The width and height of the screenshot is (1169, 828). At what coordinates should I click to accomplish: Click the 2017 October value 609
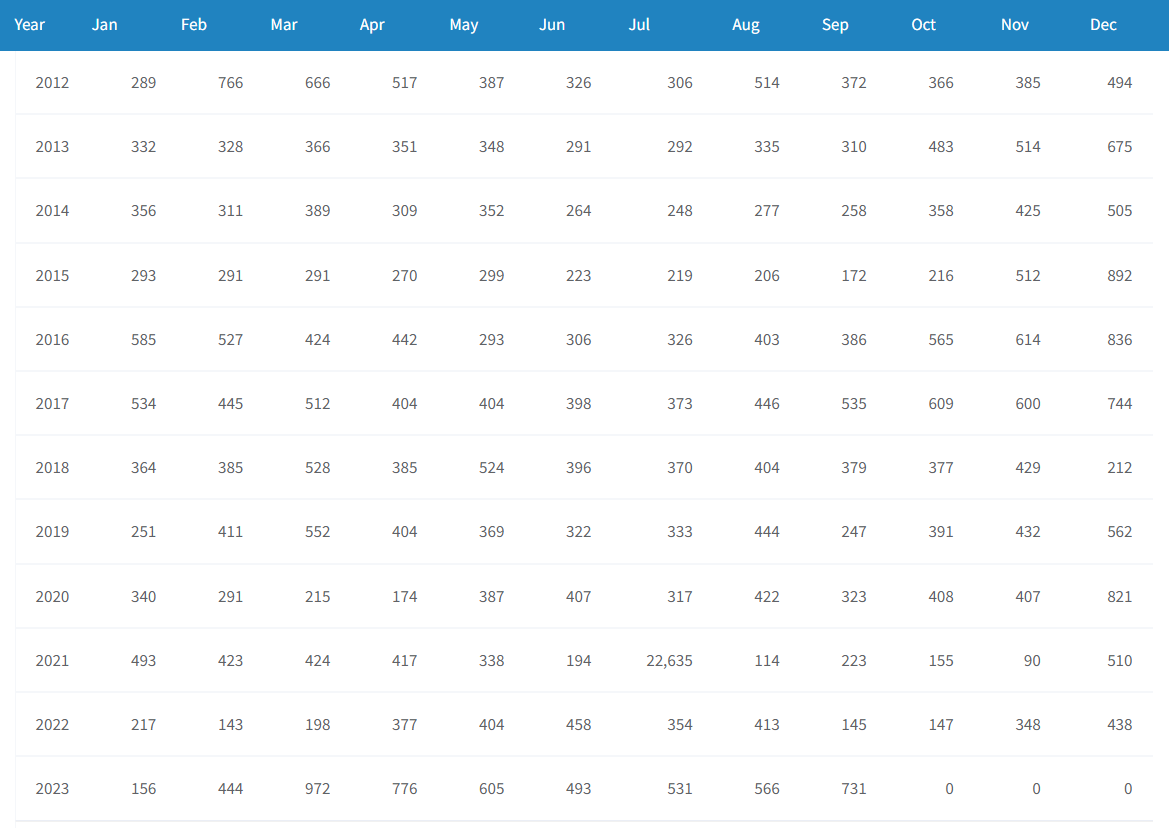pos(941,404)
